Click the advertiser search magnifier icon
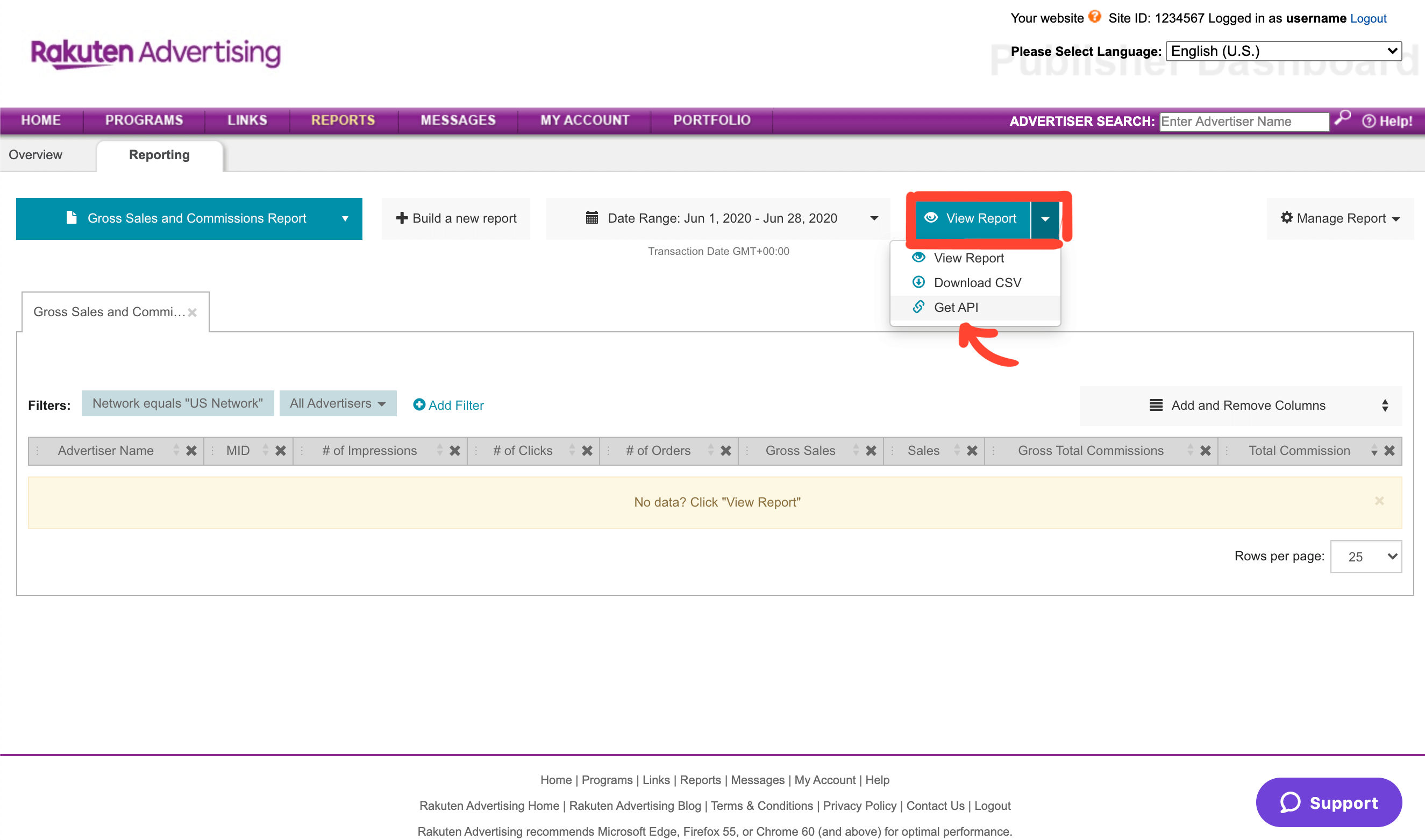The image size is (1425, 840). coord(1342,118)
